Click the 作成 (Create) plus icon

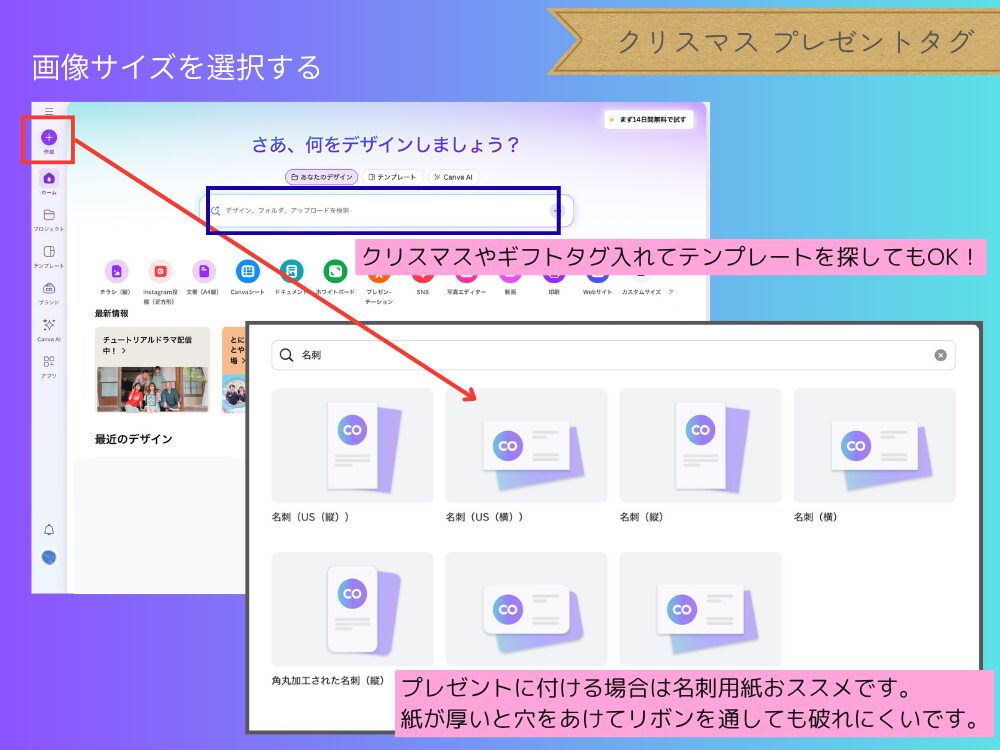click(x=48, y=138)
